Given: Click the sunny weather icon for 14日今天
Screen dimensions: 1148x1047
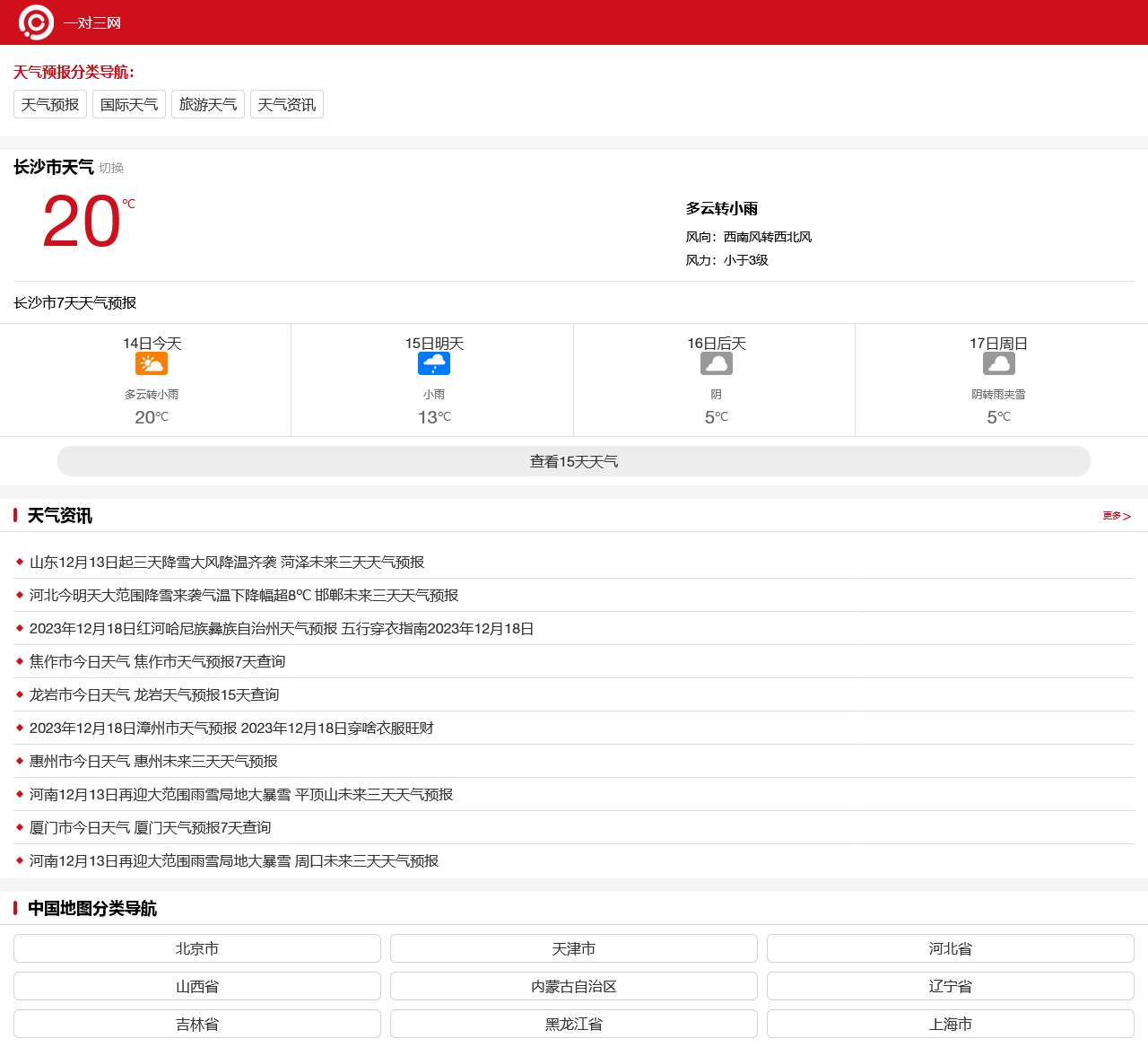Looking at the screenshot, I should 152,363.
